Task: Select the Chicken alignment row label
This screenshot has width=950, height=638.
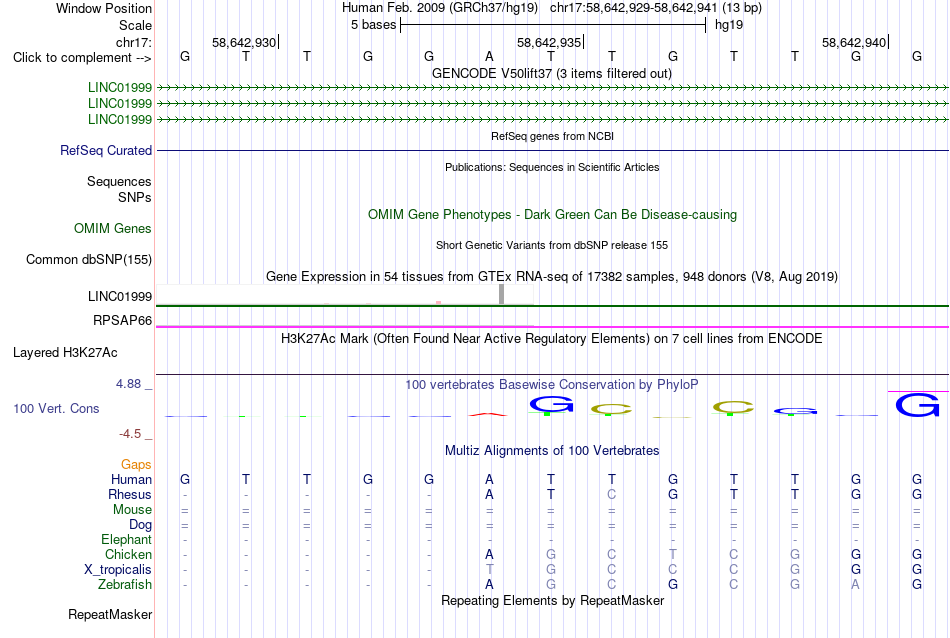Action: (128, 555)
